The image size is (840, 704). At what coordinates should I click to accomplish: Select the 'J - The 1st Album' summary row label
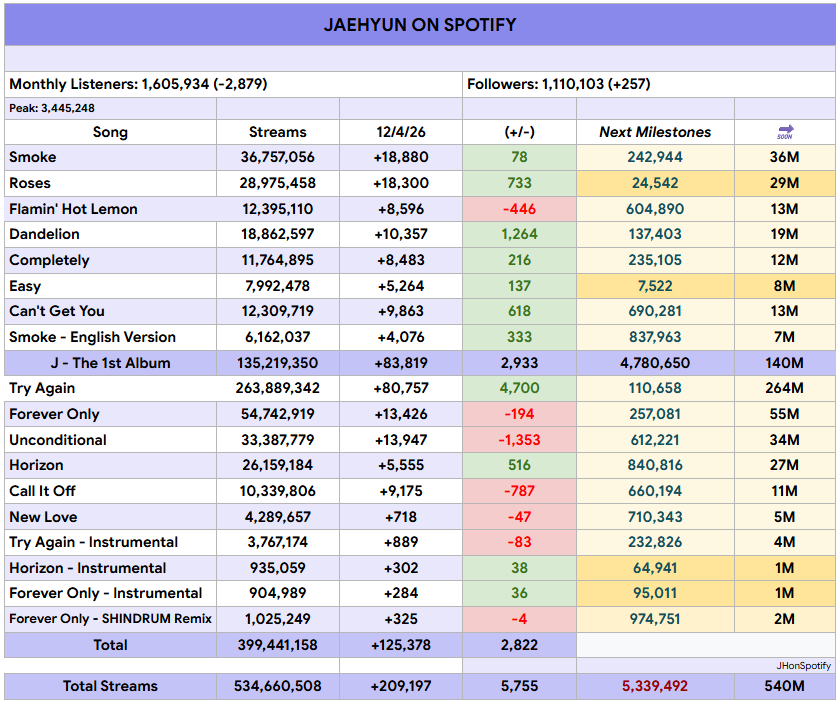pyautogui.click(x=110, y=363)
